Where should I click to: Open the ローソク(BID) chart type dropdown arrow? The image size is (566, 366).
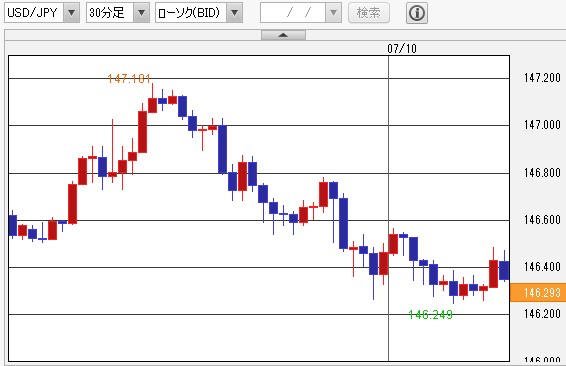click(x=235, y=13)
